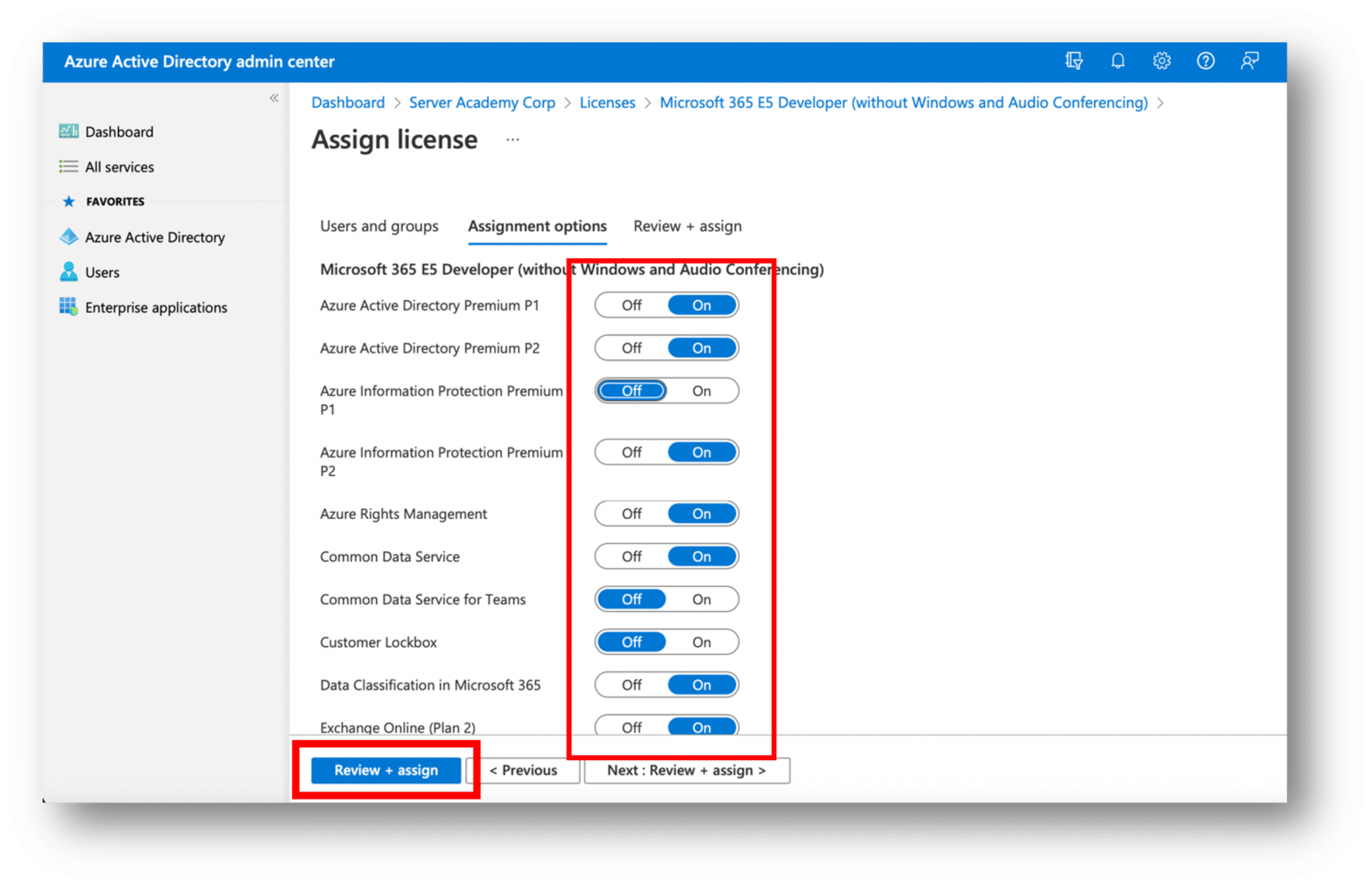Switch to the Users and groups tab
The width and height of the screenshot is (1372, 888).
379,226
